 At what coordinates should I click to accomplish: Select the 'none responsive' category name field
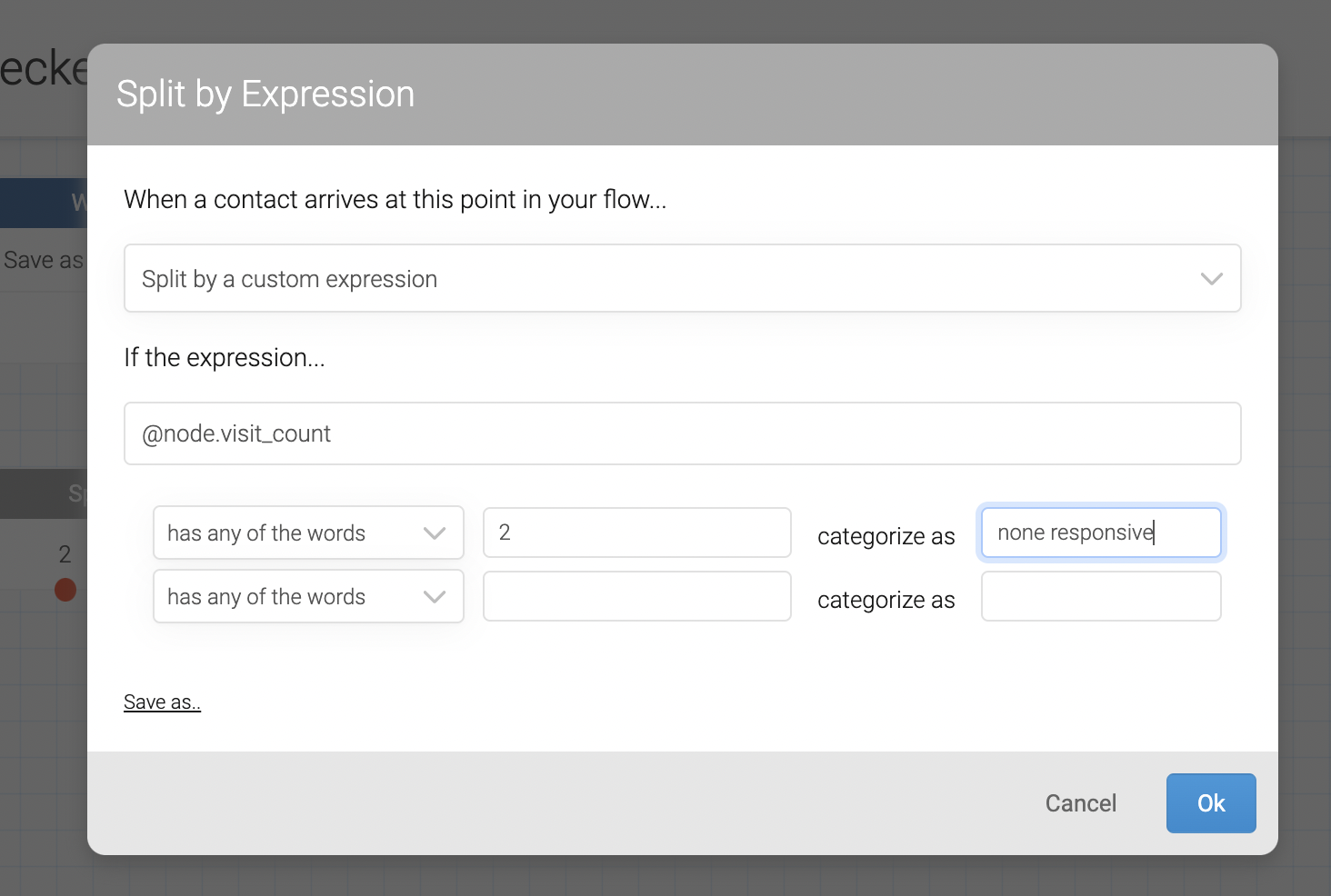(1100, 533)
